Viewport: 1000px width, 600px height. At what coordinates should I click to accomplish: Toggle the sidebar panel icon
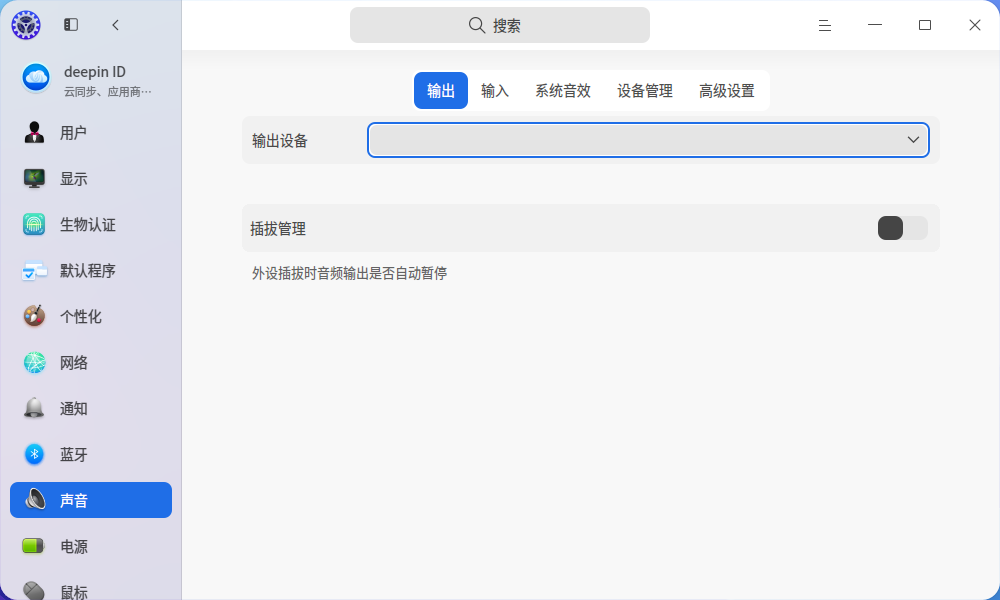tap(71, 25)
